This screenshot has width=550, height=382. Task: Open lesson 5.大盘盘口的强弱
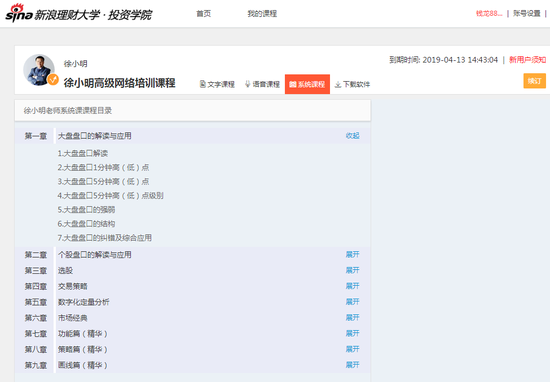pyautogui.click(x=86, y=210)
